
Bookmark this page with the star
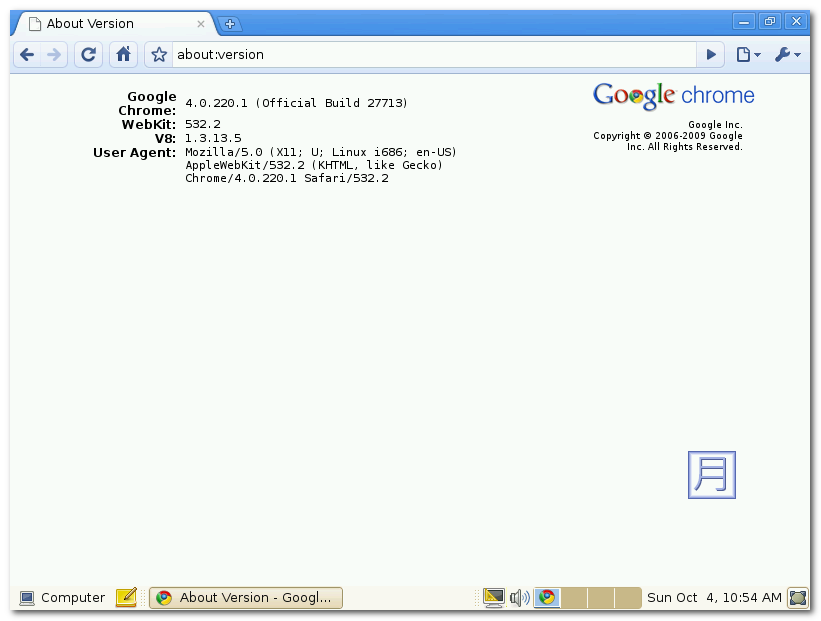coord(159,55)
